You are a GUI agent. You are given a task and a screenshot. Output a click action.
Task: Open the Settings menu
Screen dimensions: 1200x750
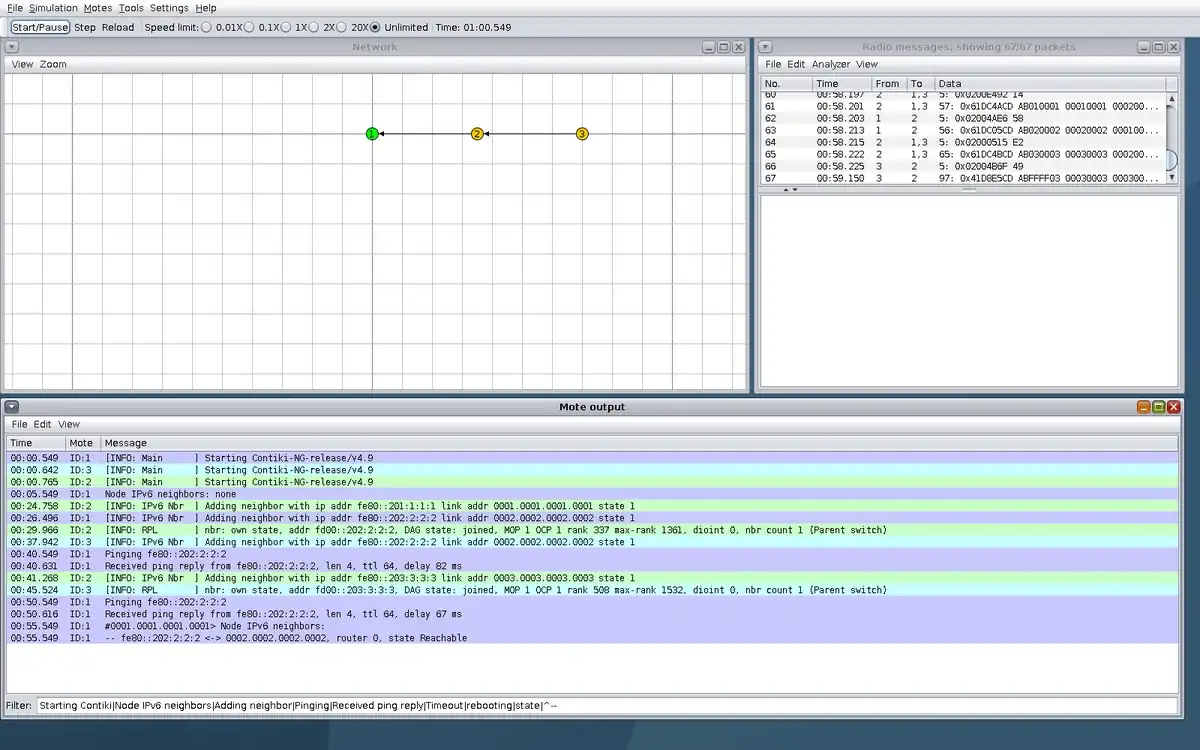point(169,8)
